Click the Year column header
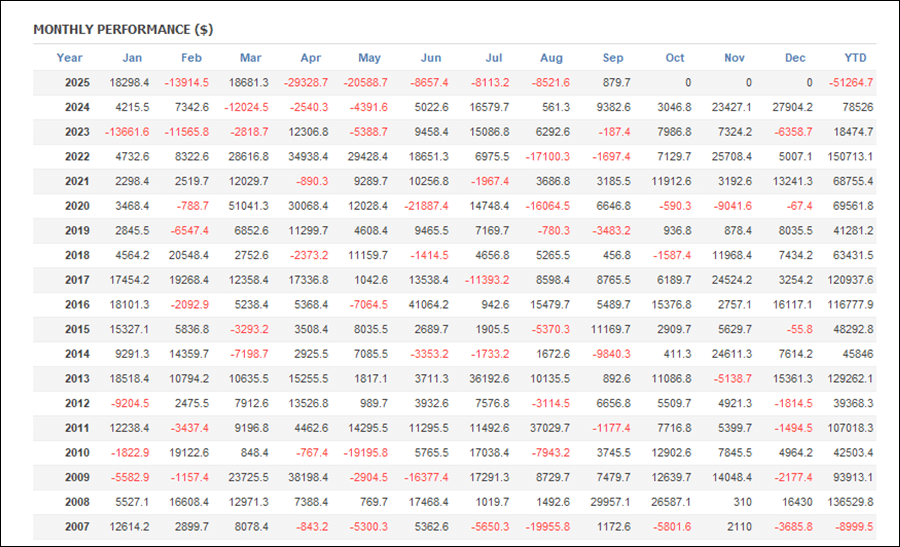The image size is (900, 547). pos(69,58)
